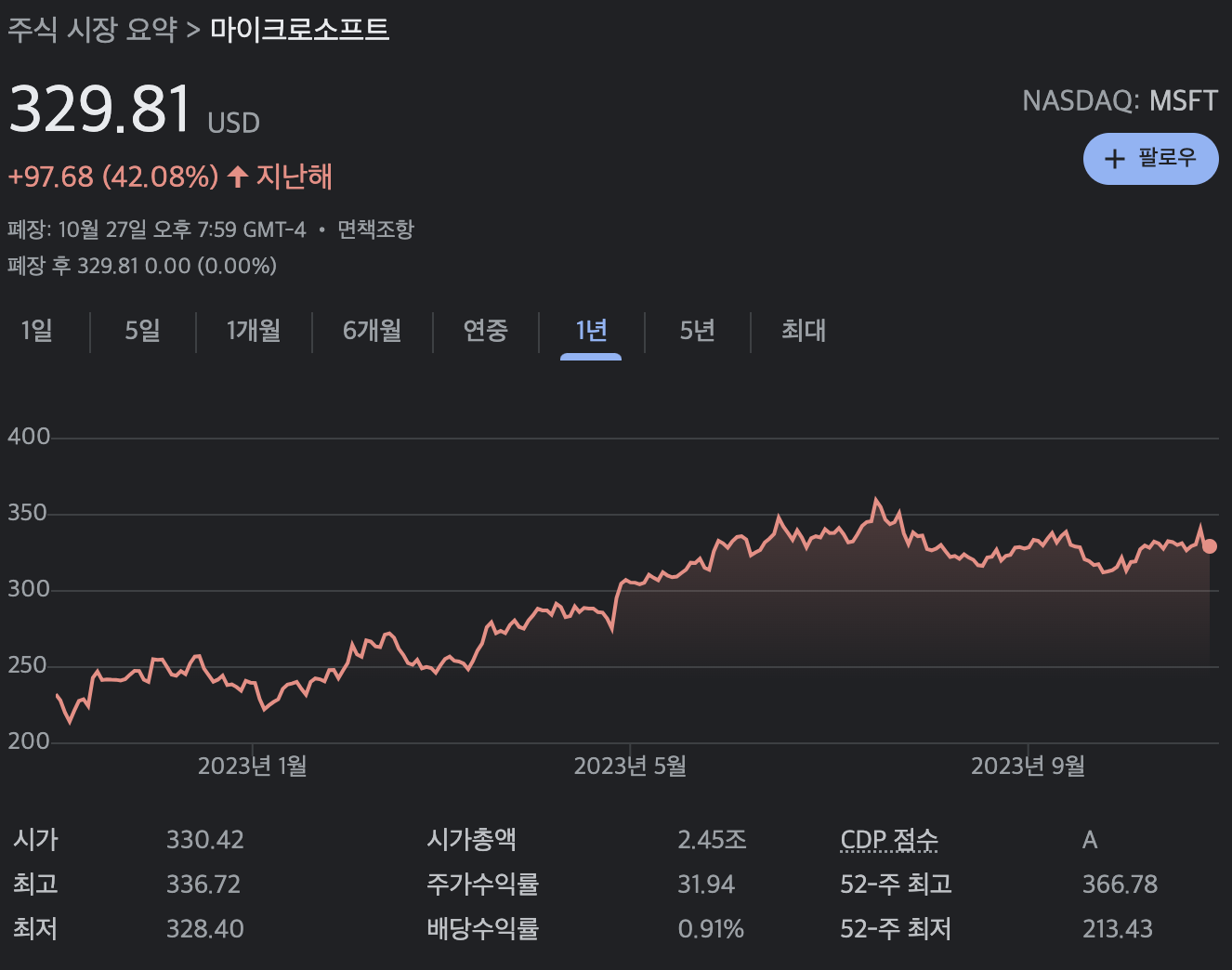The width and height of the screenshot is (1232, 970).
Task: Click the 주가수익률 label
Action: pos(482,885)
